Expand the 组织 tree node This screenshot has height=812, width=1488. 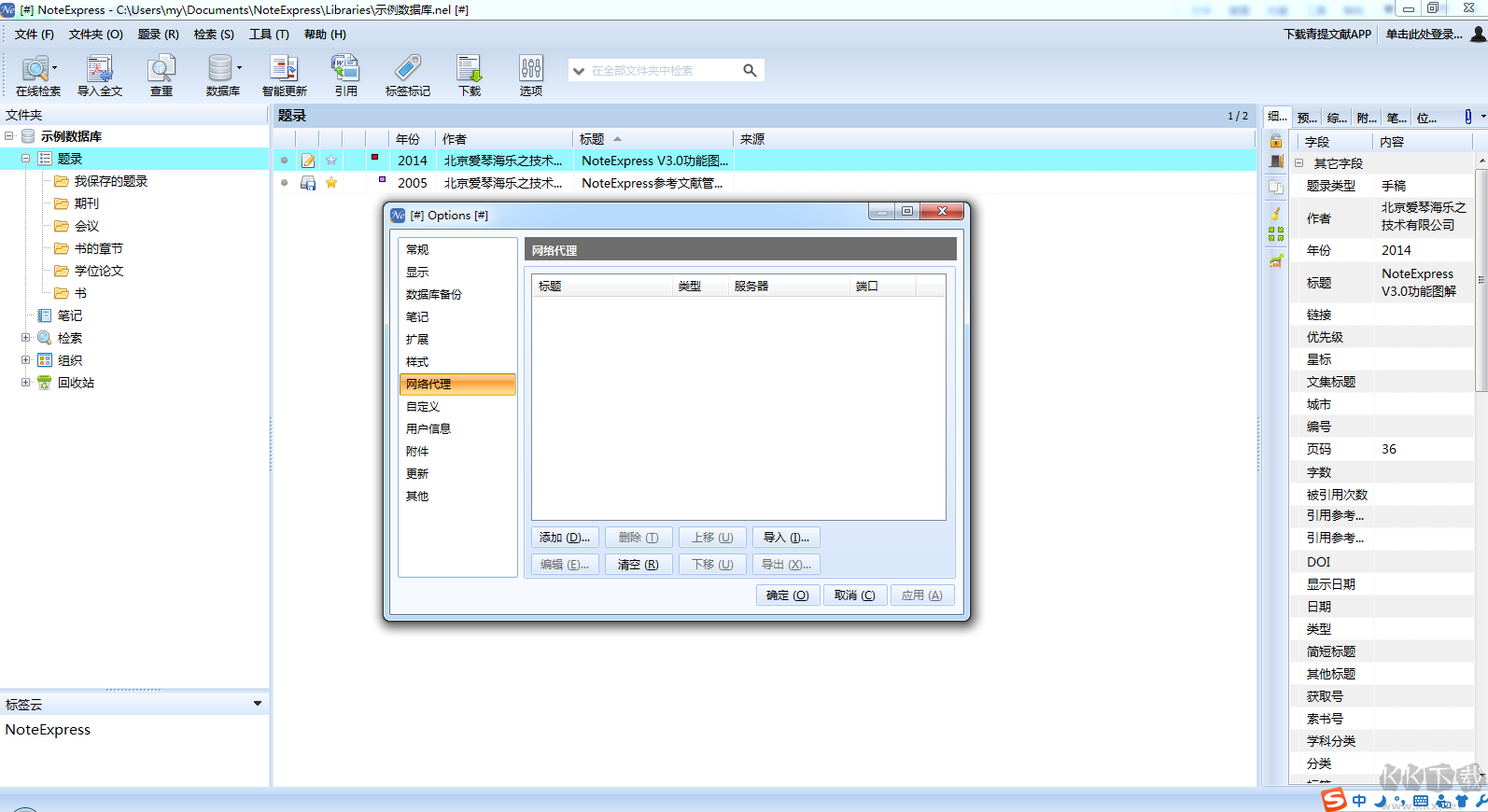click(x=26, y=360)
